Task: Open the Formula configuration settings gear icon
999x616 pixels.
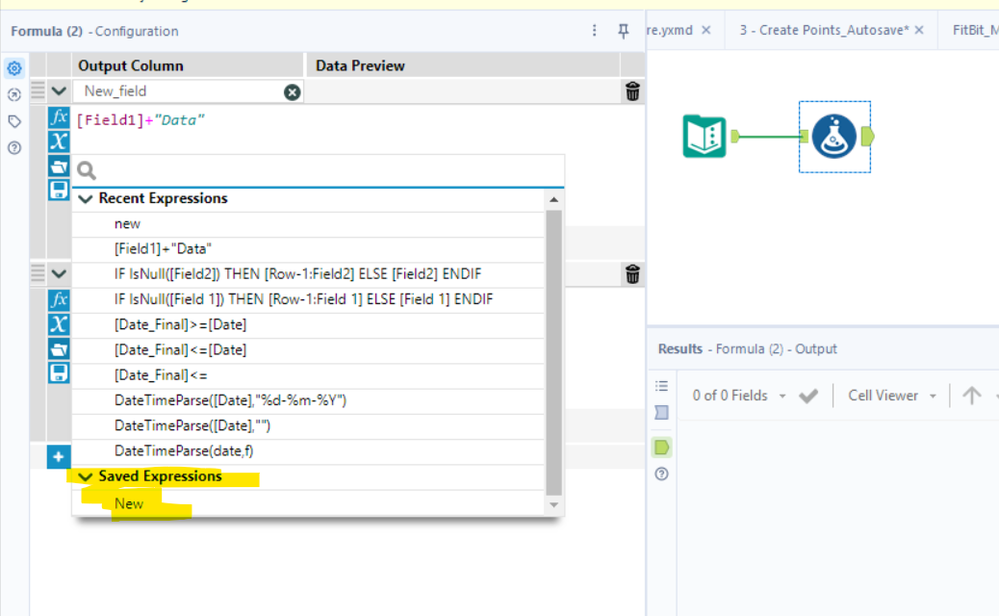Action: pos(14,68)
